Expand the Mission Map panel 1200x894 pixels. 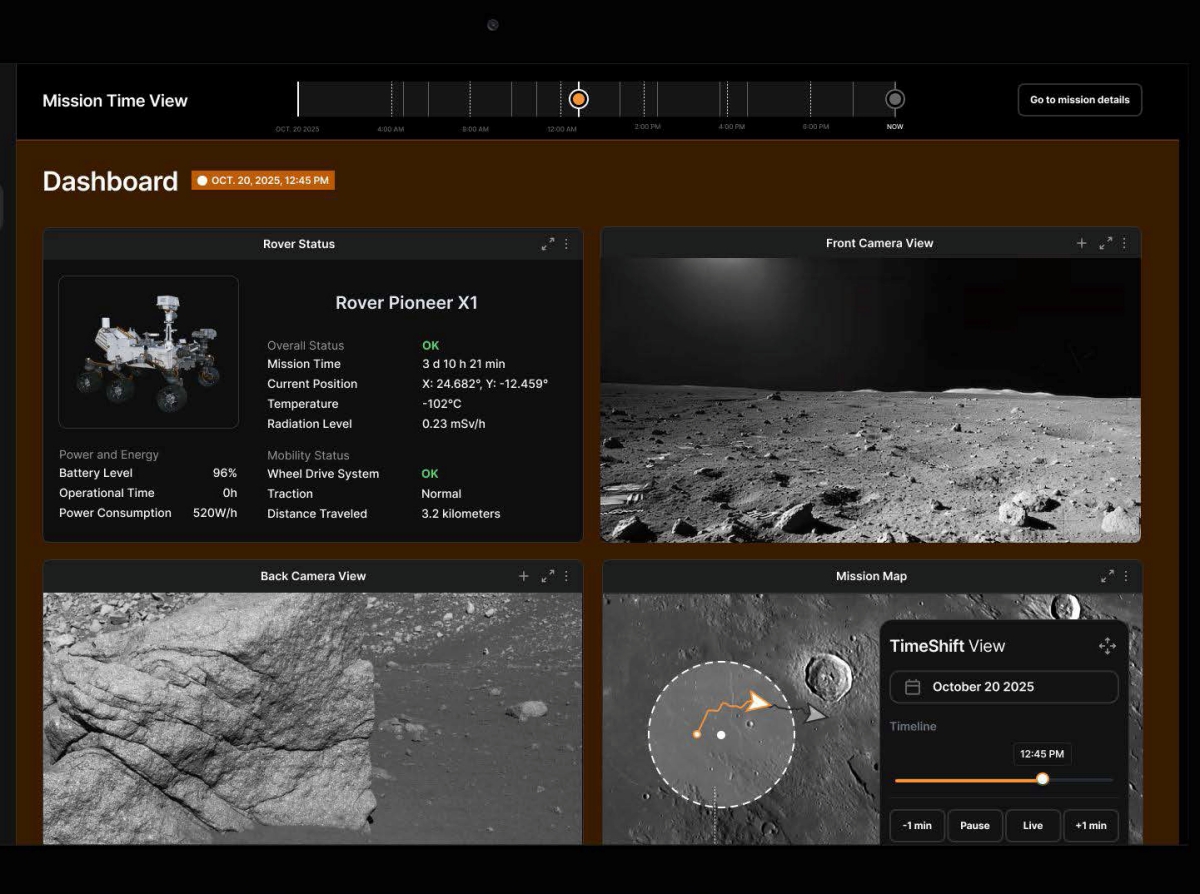[x=1107, y=576]
